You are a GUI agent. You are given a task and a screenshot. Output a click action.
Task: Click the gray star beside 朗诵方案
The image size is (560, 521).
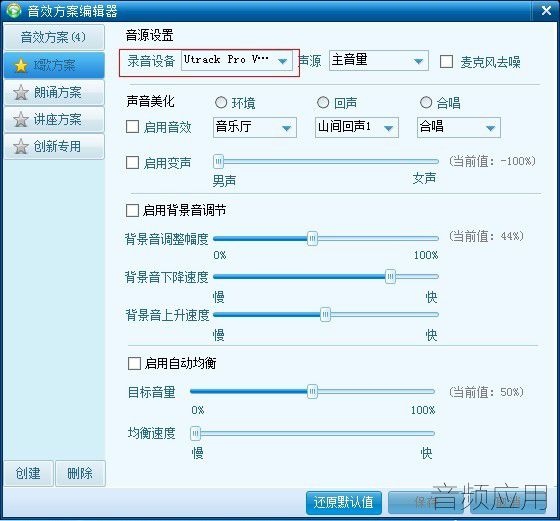point(21,93)
